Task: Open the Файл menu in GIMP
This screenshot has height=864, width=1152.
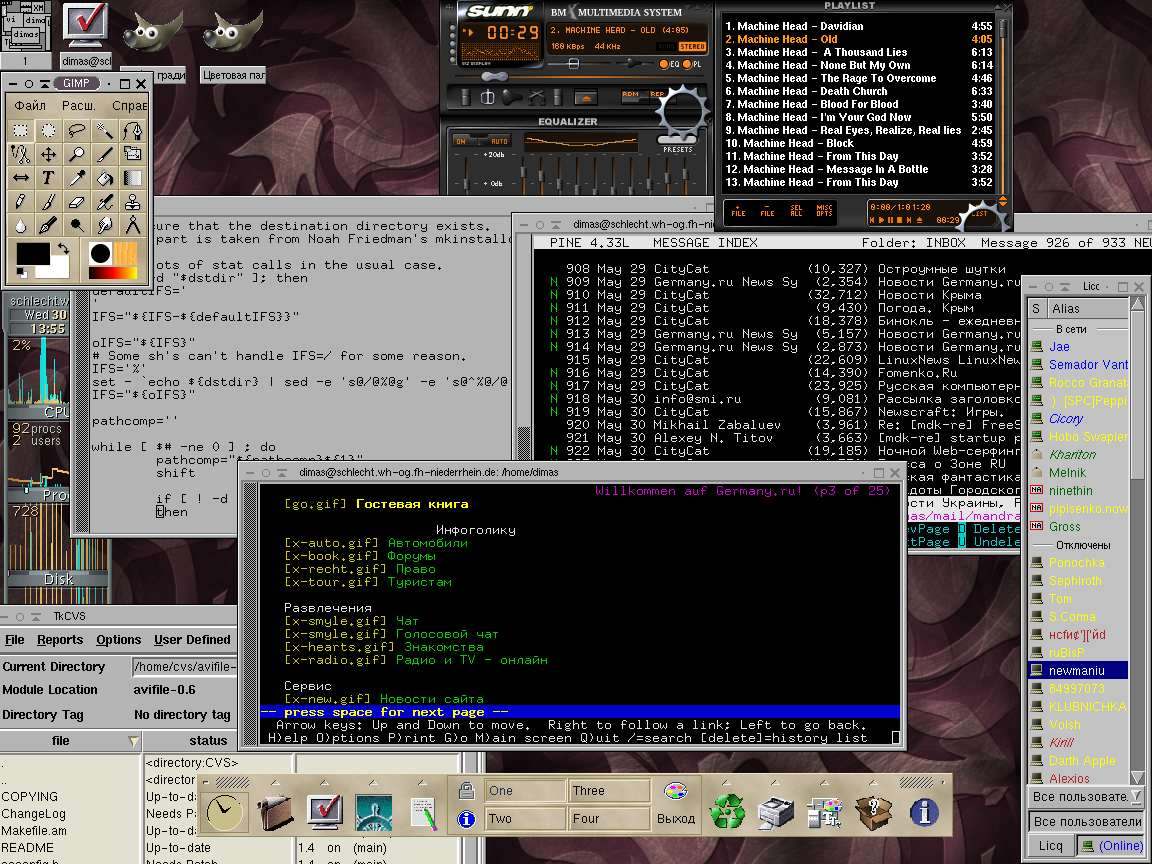Action: coord(30,106)
